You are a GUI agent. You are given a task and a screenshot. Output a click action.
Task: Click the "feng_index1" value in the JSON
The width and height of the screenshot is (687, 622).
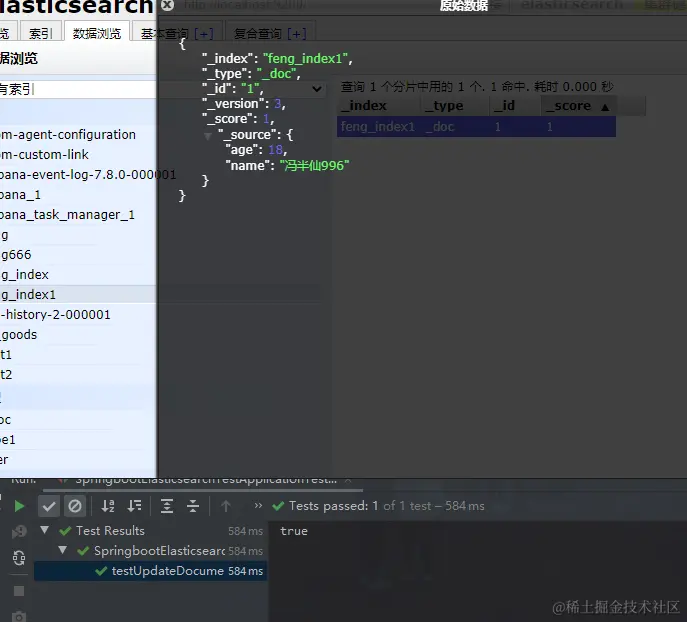coord(305,59)
